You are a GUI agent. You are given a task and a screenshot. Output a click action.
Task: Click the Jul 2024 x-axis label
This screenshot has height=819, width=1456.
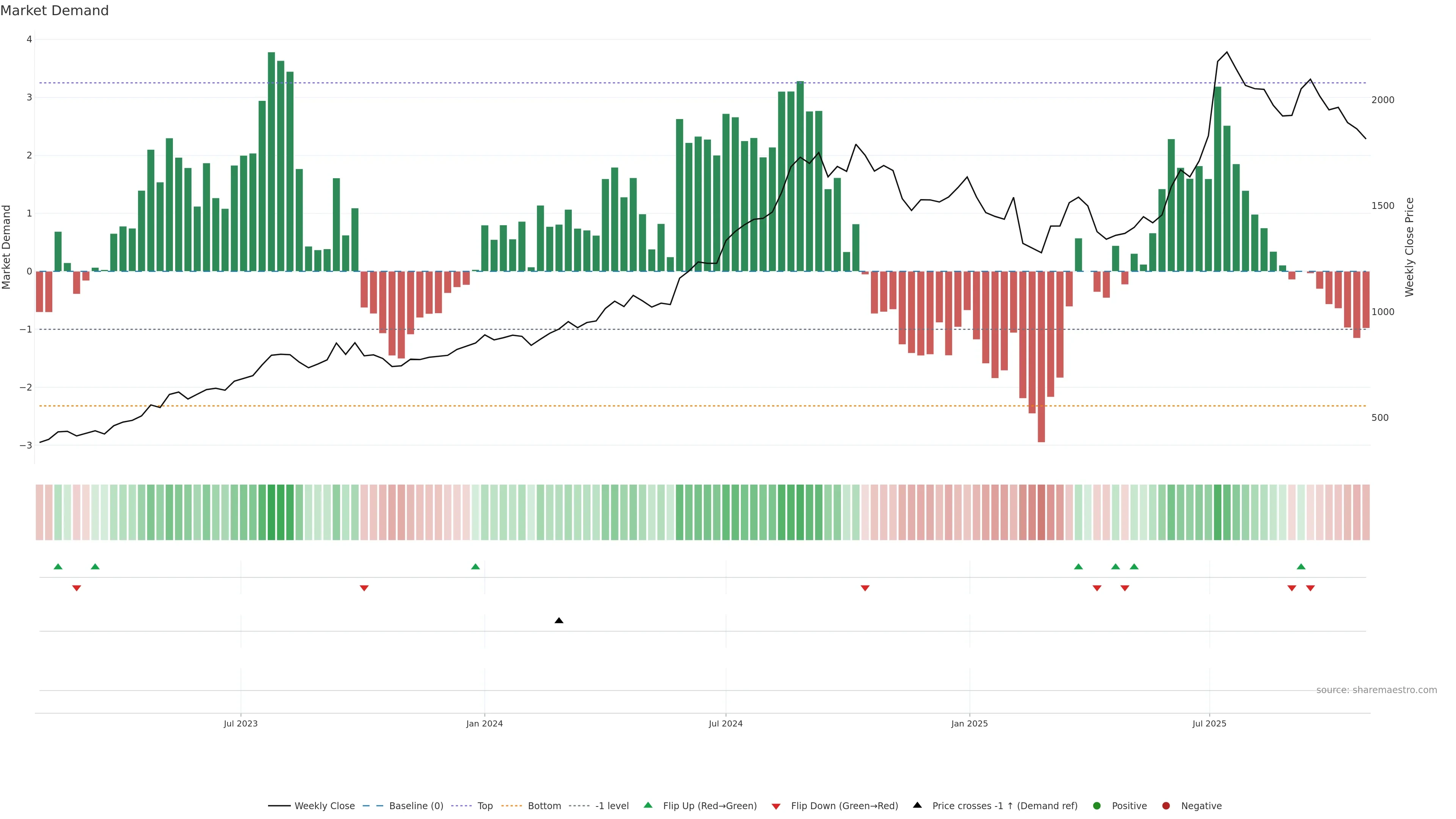coord(726,724)
